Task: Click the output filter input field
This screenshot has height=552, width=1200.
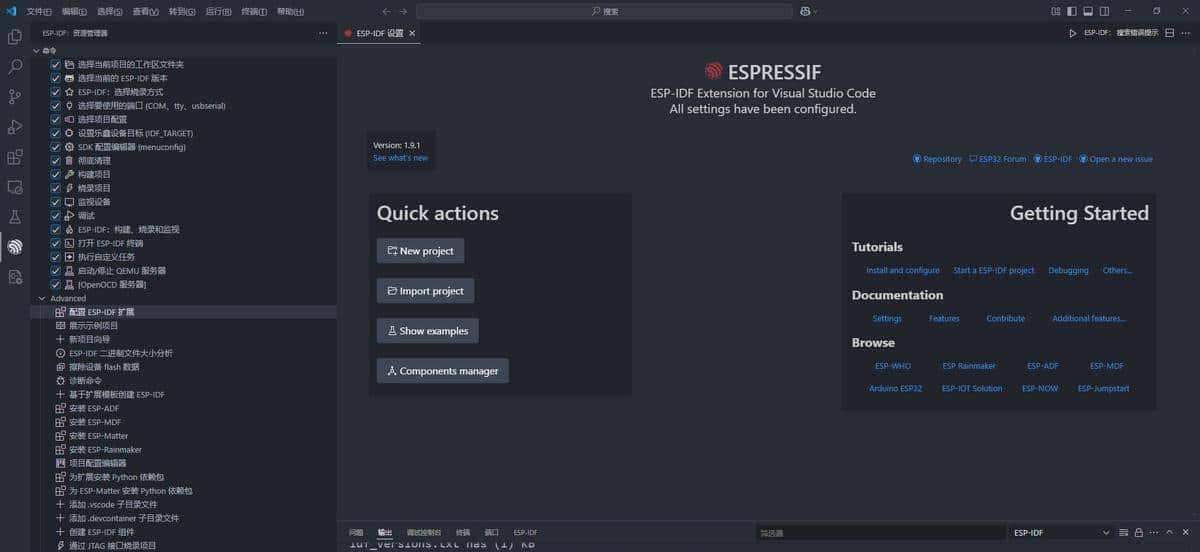Action: pos(881,533)
